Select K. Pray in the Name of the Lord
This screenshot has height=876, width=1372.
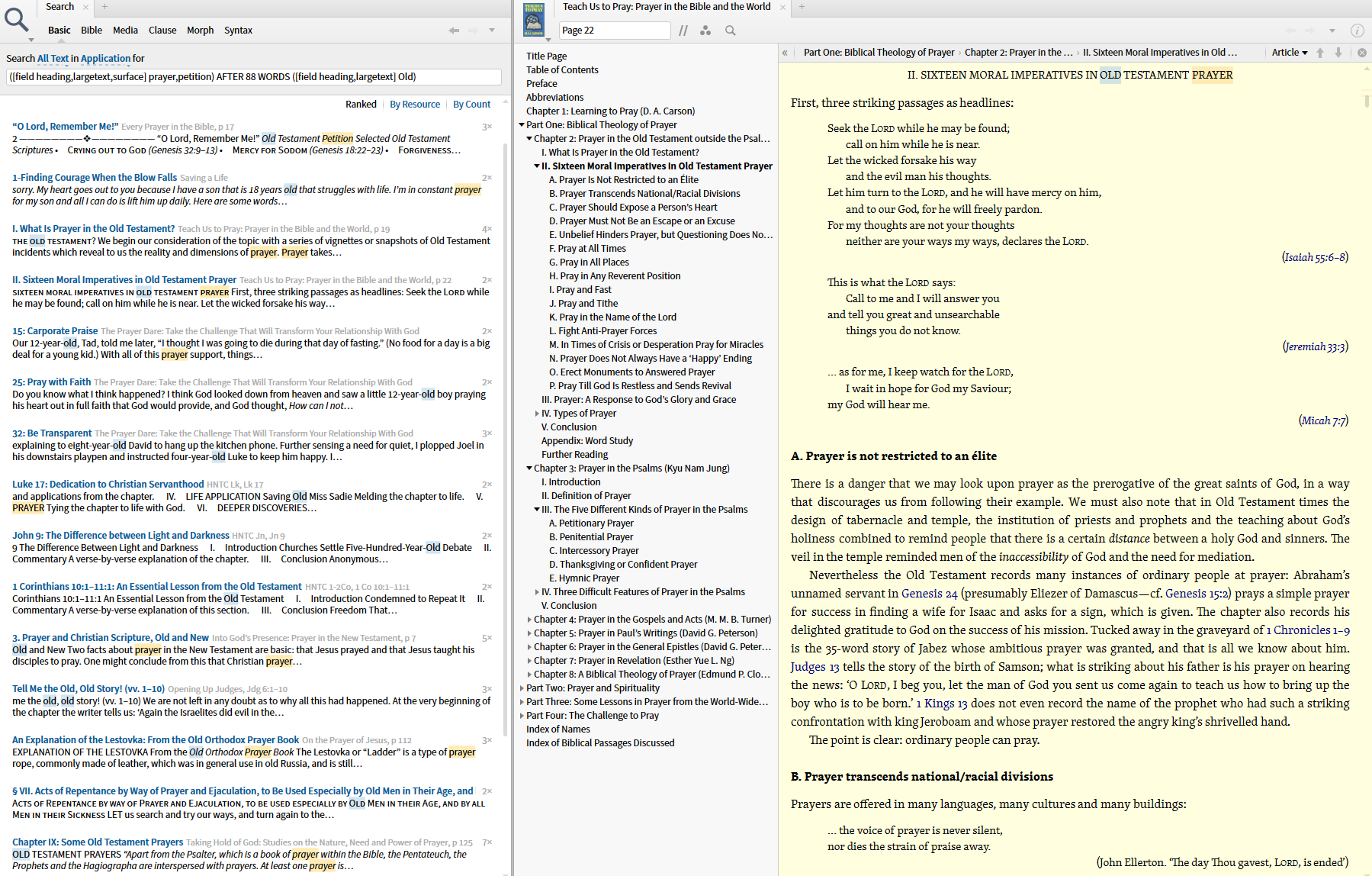[x=612, y=317]
